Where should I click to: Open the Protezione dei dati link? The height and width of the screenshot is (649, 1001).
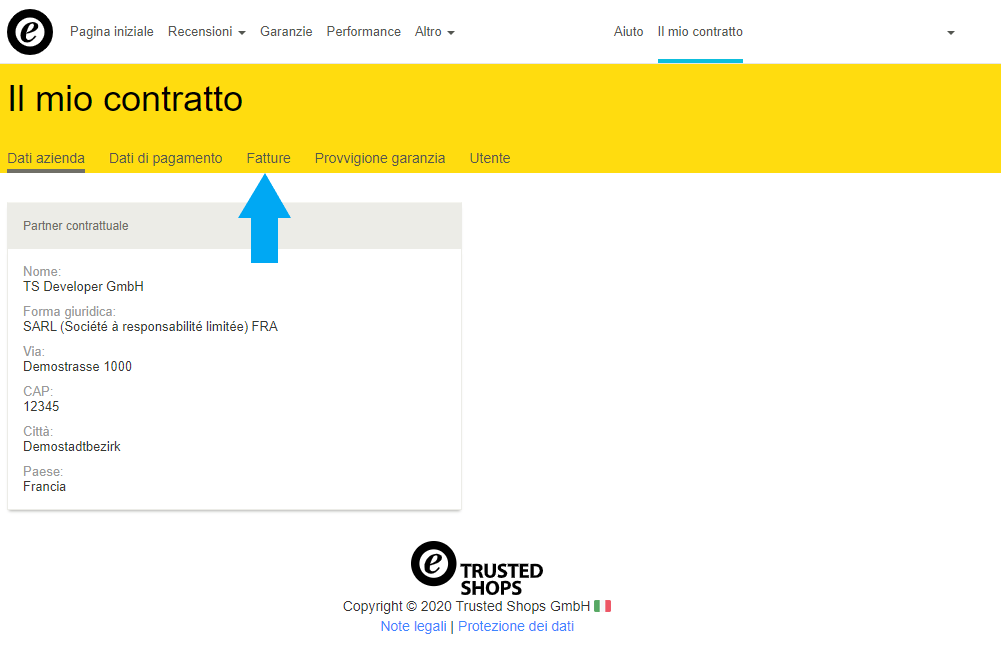[x=516, y=626]
